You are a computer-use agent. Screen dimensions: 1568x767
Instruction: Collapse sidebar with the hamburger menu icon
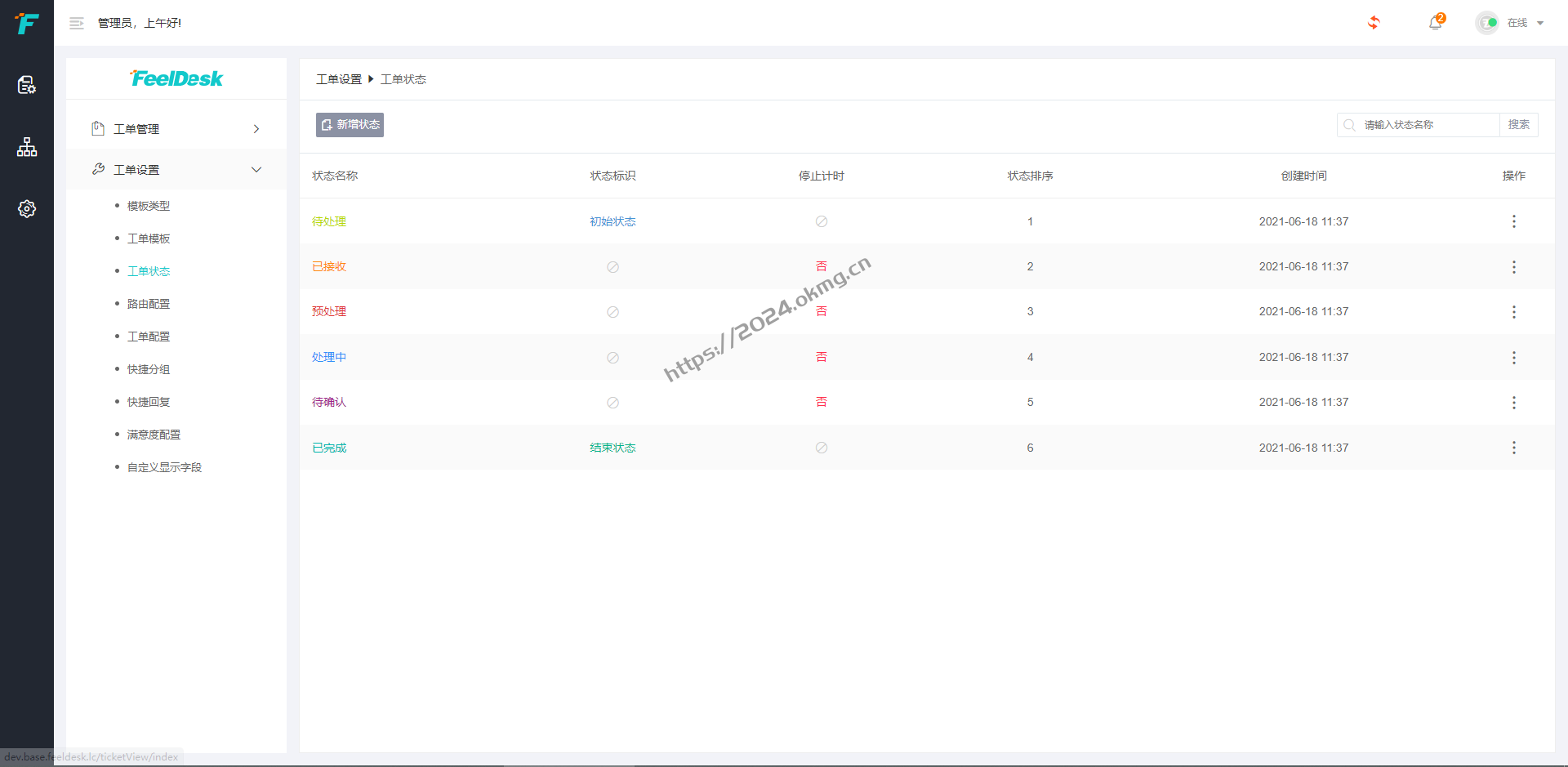pyautogui.click(x=77, y=24)
